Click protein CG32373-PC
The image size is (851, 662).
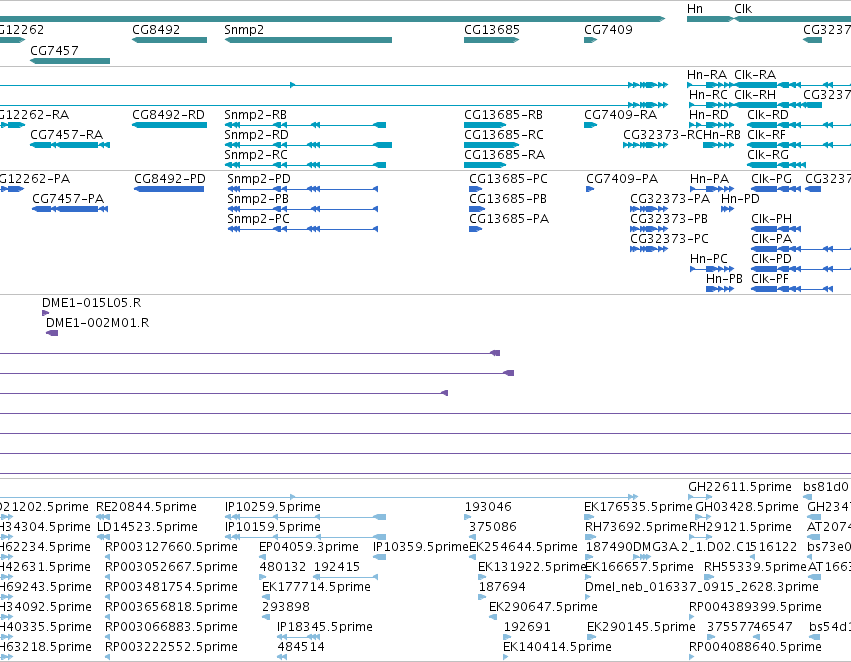pos(669,239)
